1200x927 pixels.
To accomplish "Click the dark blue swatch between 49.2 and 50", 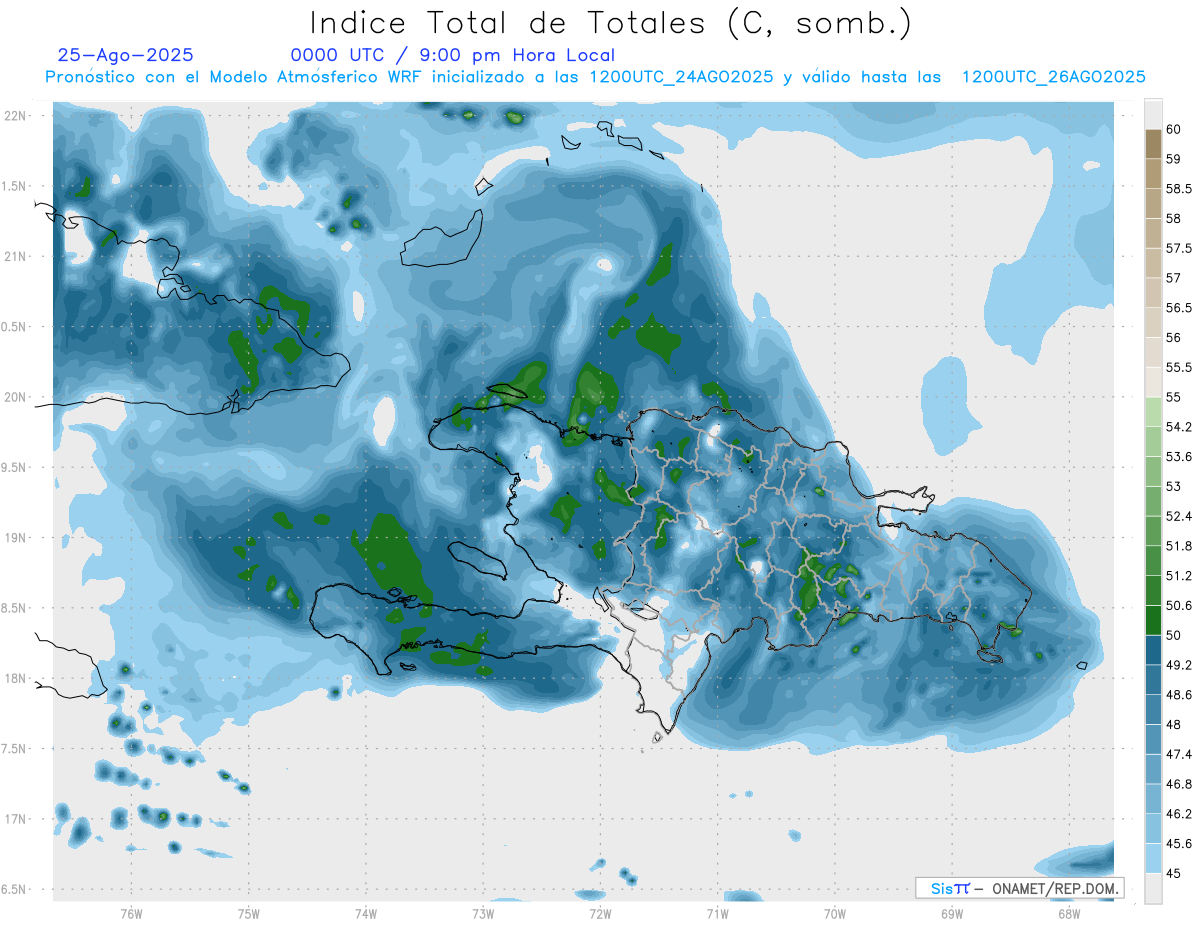I will click(1153, 650).
